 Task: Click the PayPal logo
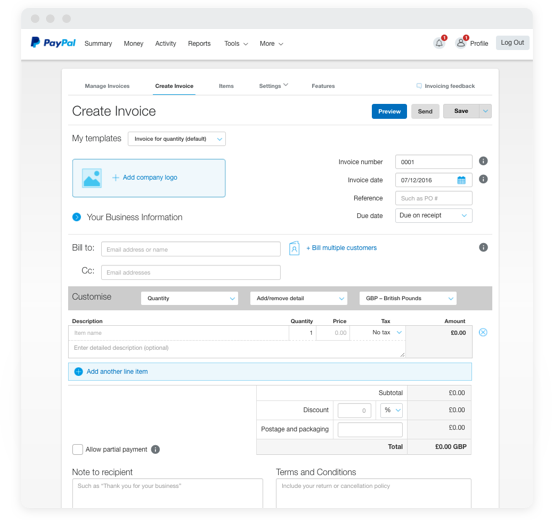pos(53,43)
